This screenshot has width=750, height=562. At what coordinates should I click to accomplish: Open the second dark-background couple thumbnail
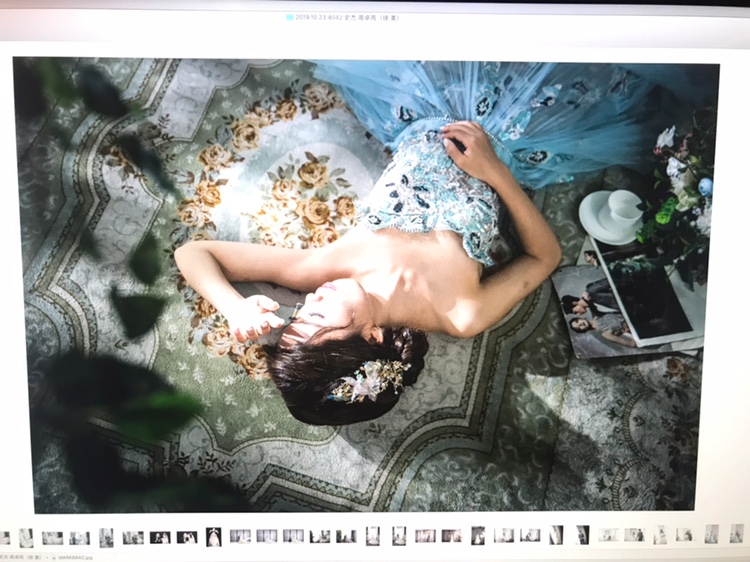187,537
